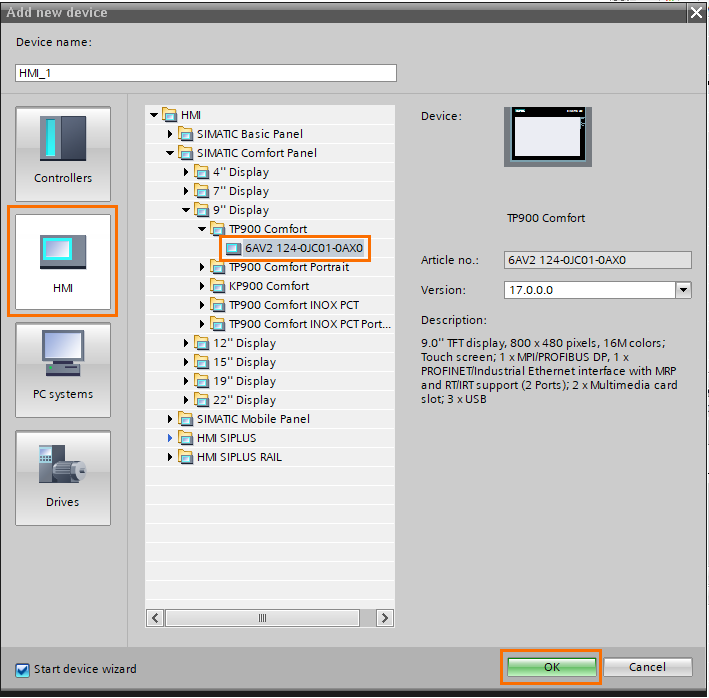Click the 7" Display folder icon
The width and height of the screenshot is (709, 698).
(x=202, y=191)
